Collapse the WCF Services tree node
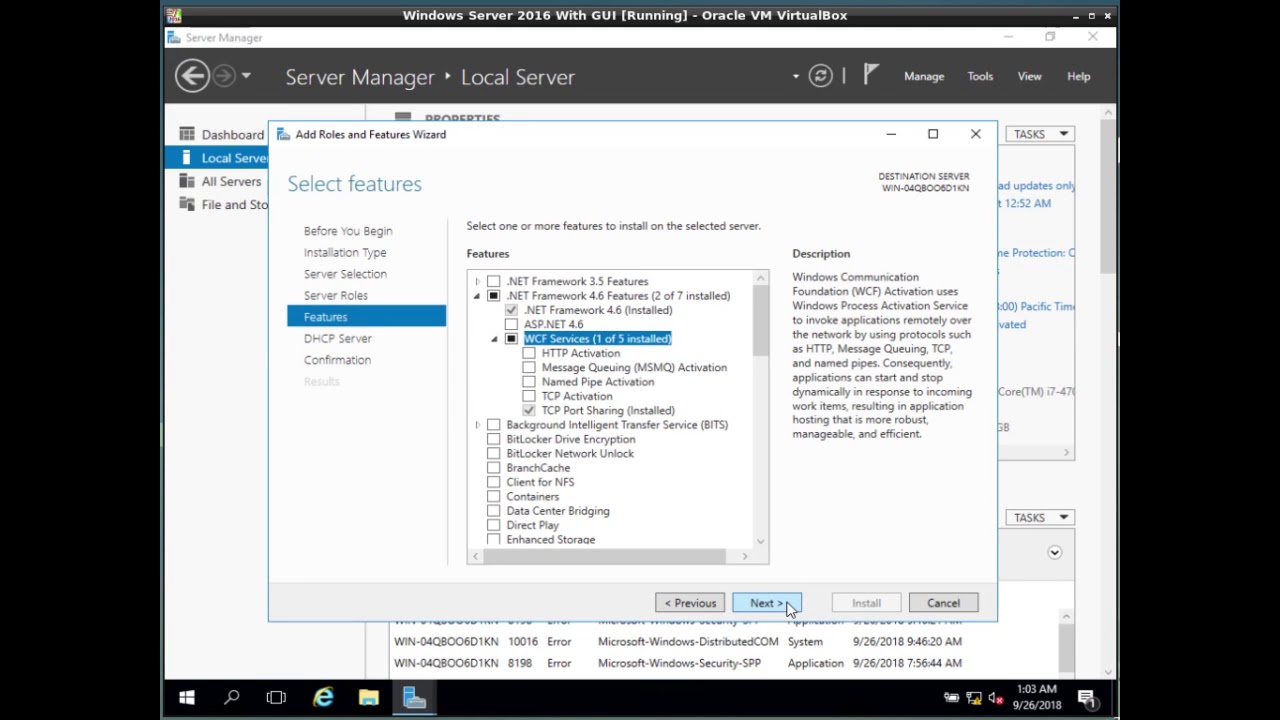The image size is (1280, 720). tap(494, 339)
